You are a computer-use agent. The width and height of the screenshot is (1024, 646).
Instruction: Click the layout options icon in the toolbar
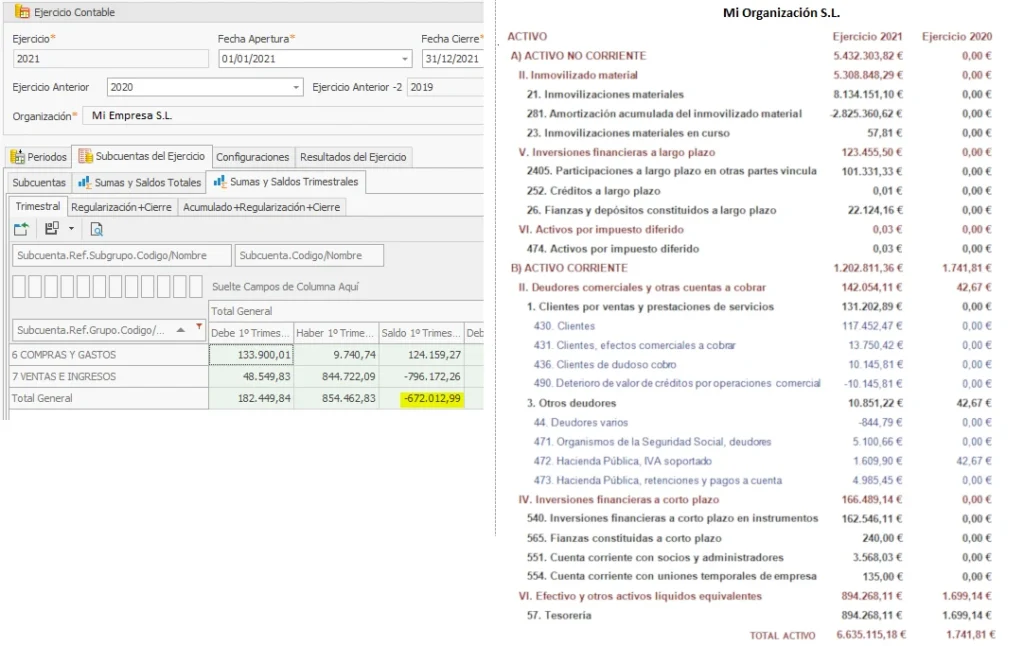pos(52,229)
